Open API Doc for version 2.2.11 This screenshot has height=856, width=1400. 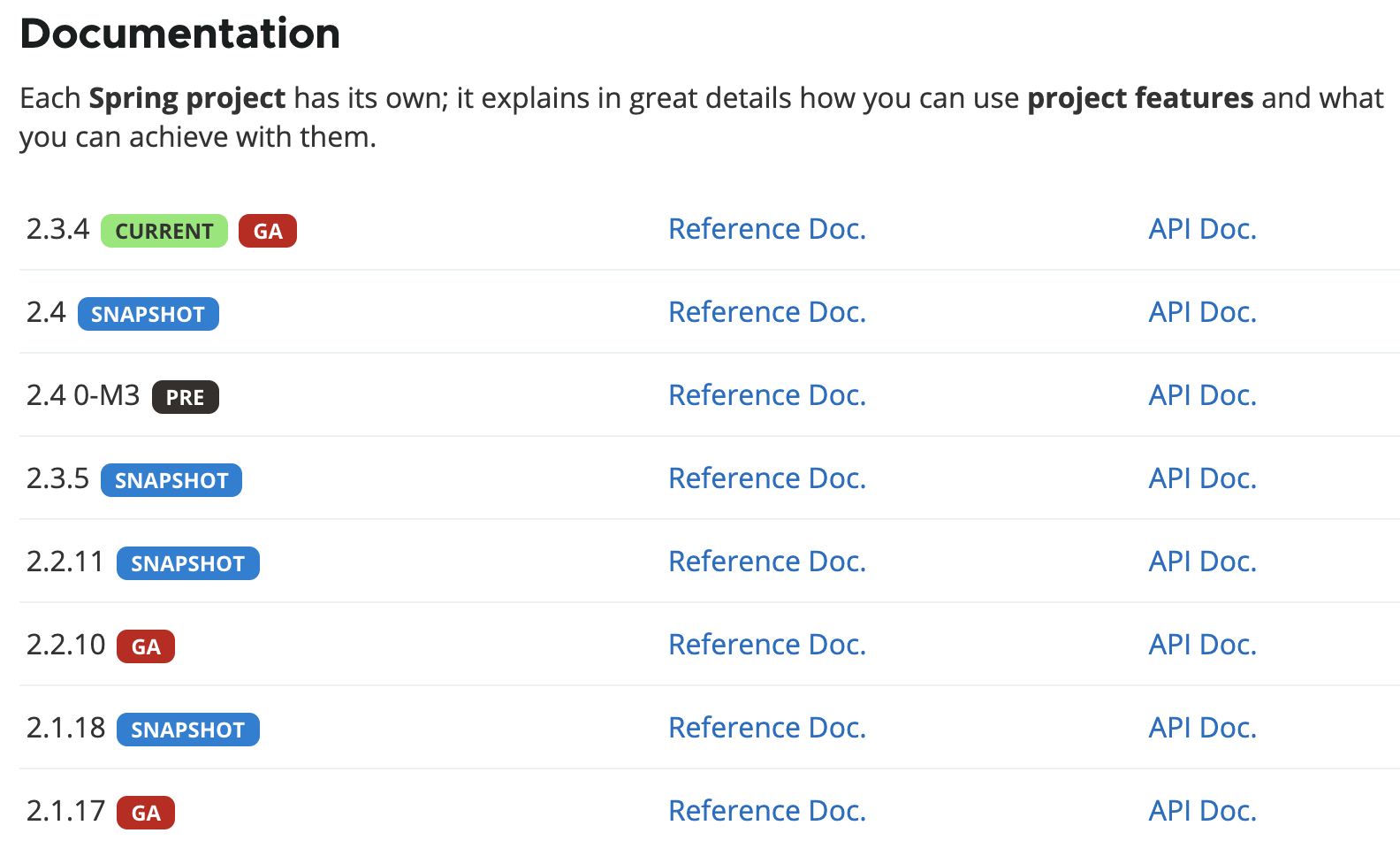[x=1201, y=562]
